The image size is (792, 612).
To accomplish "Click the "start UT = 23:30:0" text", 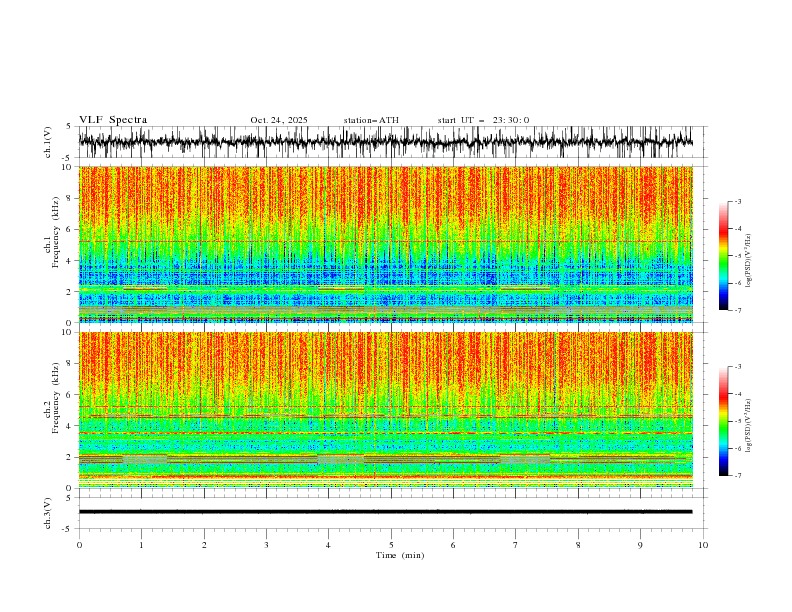I will [483, 120].
